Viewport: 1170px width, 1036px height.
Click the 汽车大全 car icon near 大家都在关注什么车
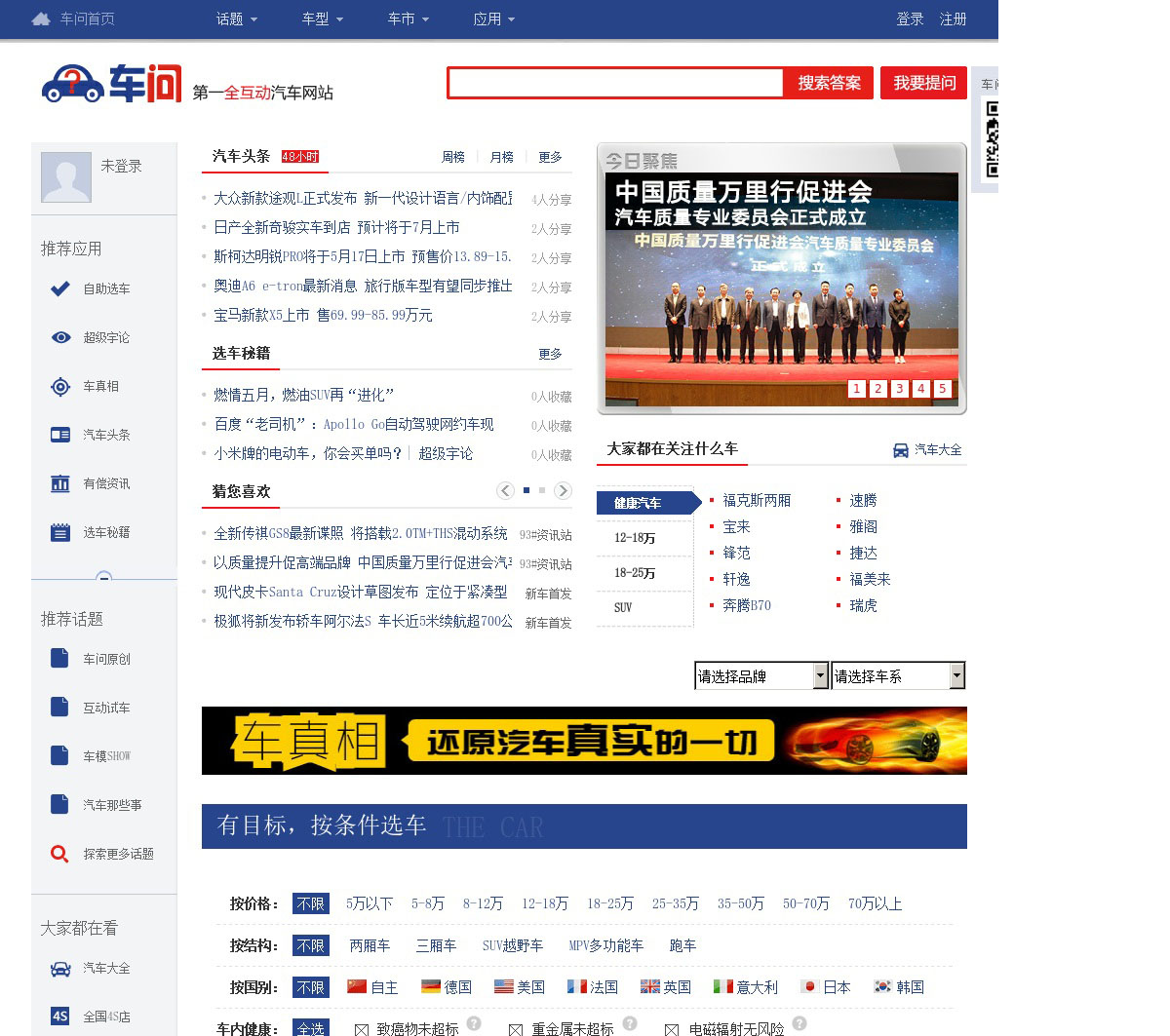[901, 450]
